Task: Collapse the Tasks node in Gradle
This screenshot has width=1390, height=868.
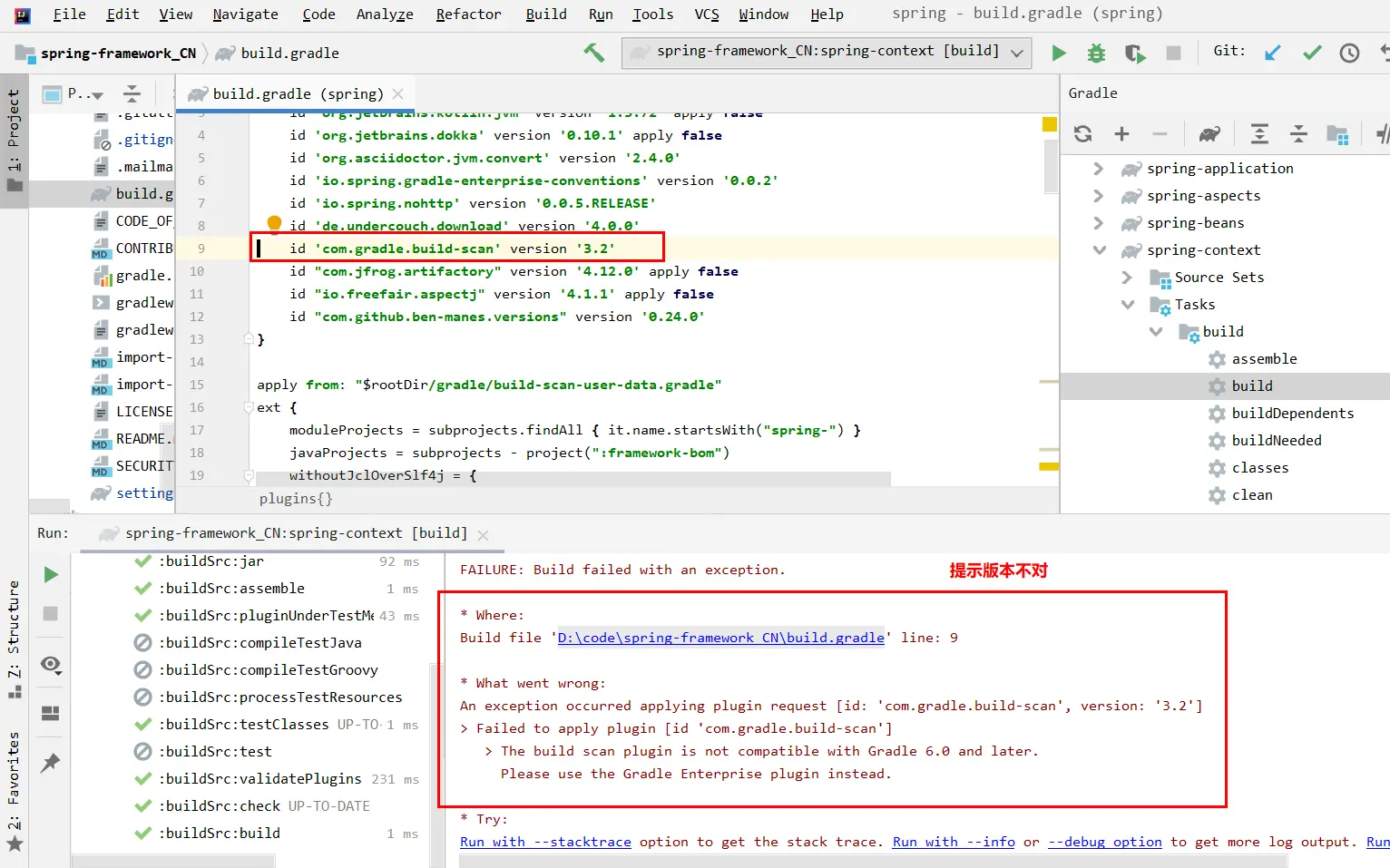Action: (x=1128, y=305)
